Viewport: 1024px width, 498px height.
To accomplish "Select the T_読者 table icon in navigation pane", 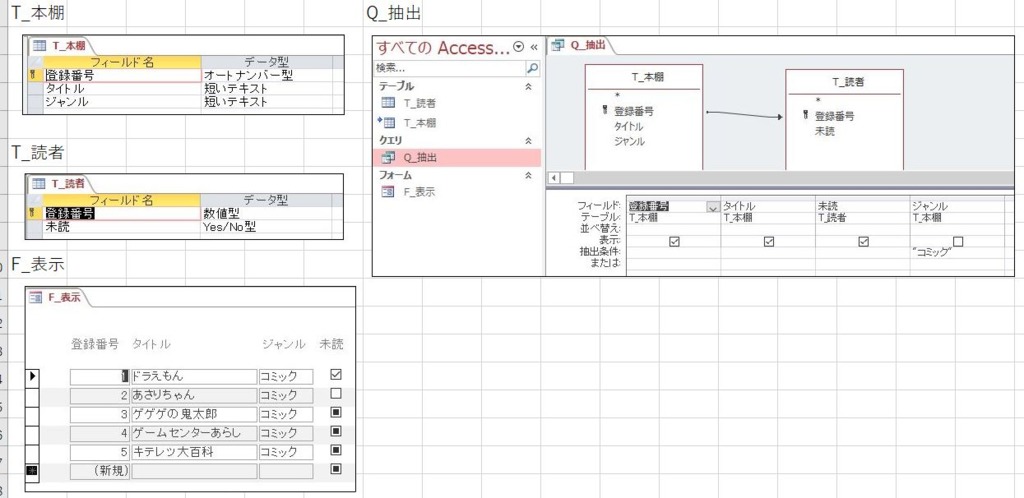I will (388, 103).
